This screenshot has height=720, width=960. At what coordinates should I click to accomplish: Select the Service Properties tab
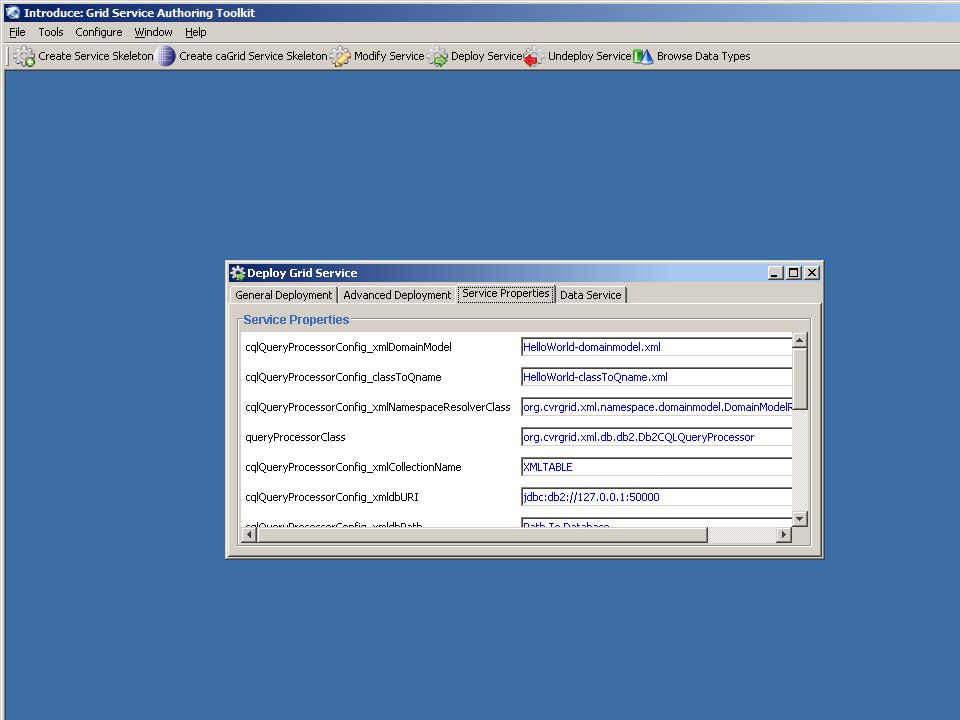(506, 294)
